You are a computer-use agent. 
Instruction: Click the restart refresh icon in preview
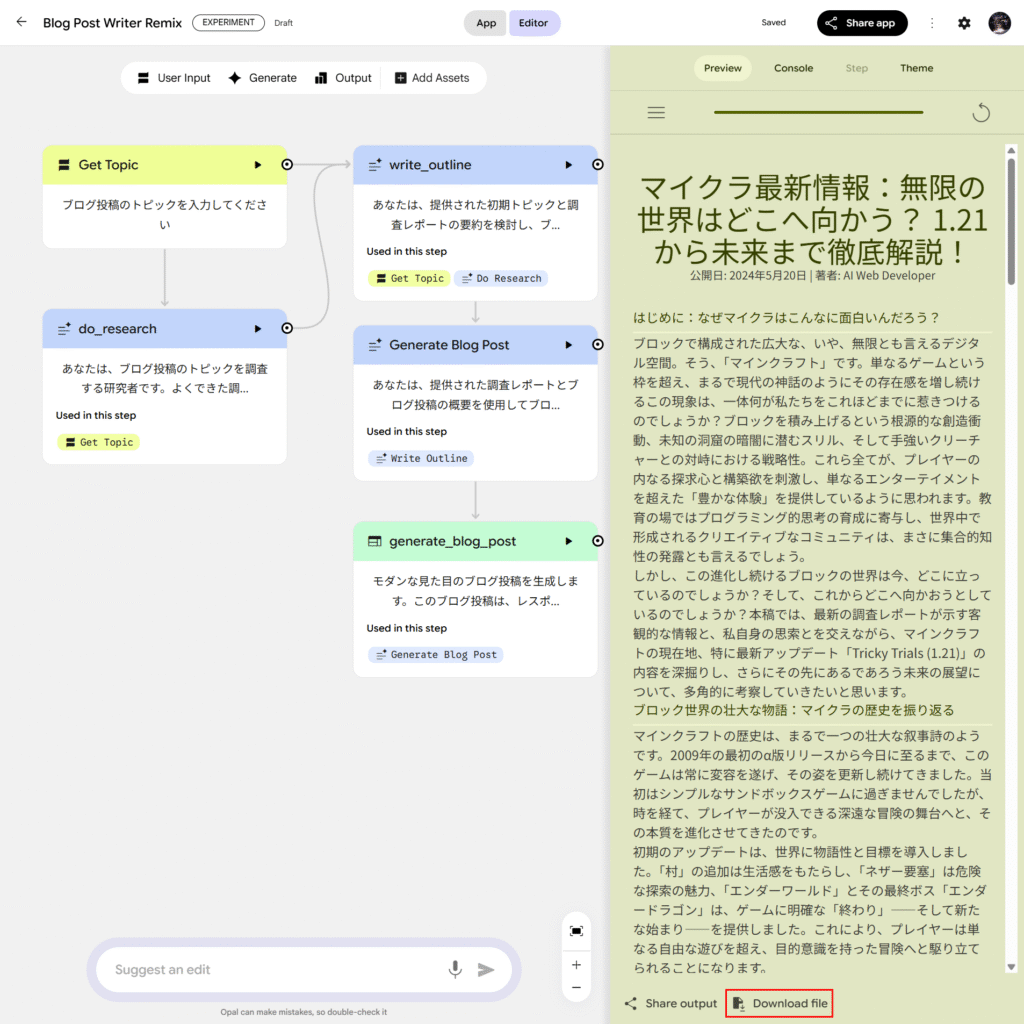(981, 113)
